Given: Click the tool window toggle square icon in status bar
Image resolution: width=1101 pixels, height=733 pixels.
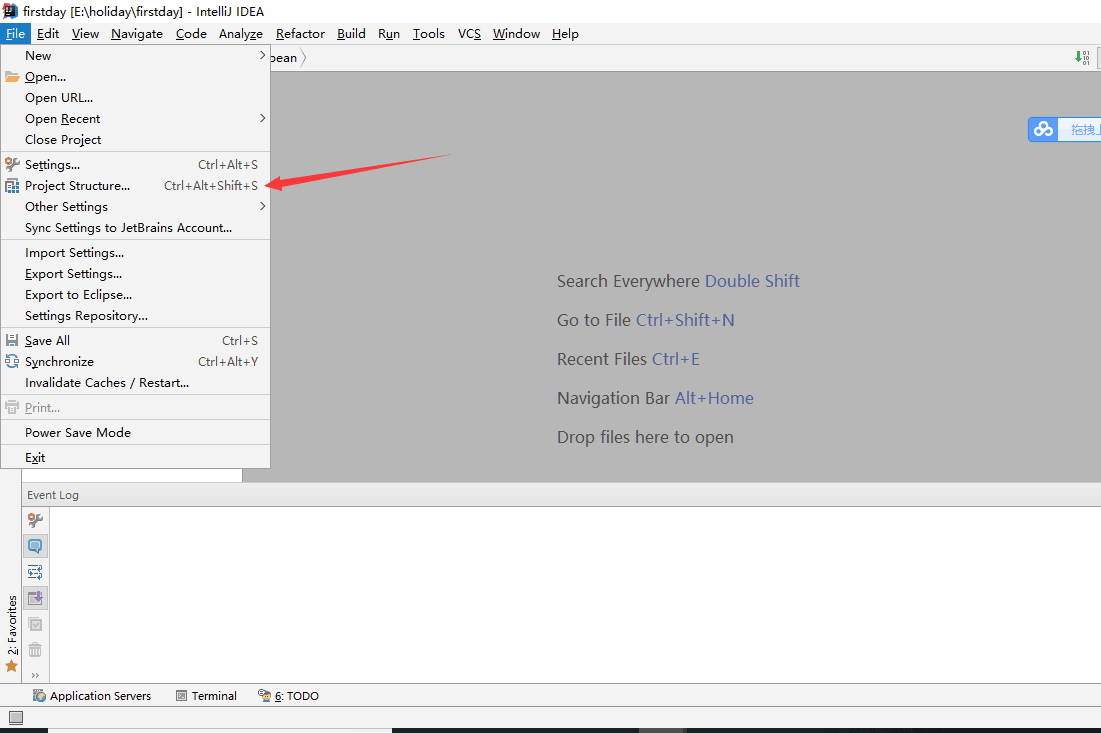Looking at the screenshot, I should (x=15, y=718).
